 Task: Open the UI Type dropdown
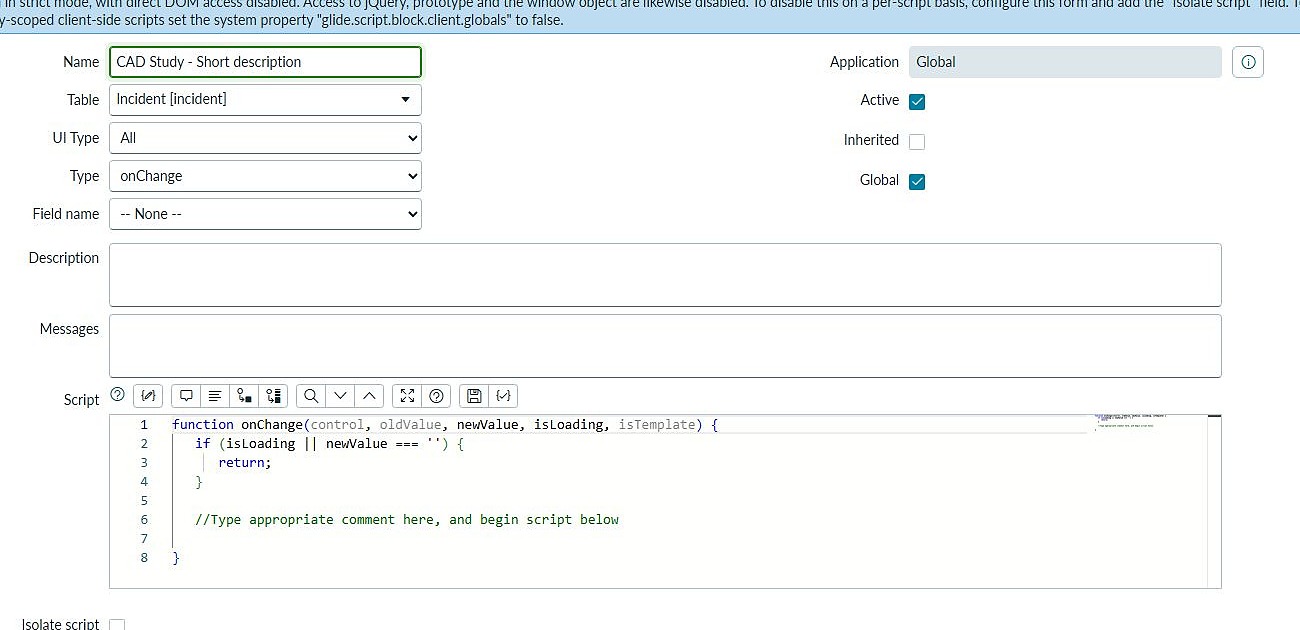265,138
